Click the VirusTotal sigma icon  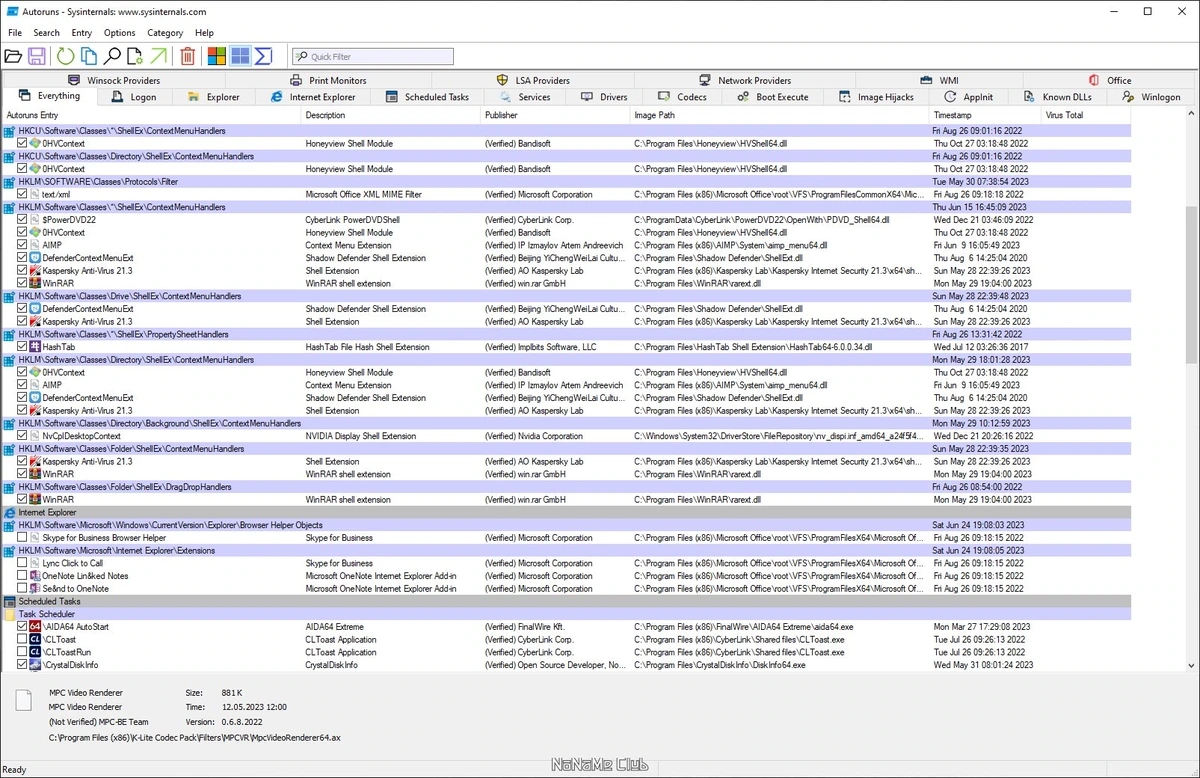click(x=264, y=56)
